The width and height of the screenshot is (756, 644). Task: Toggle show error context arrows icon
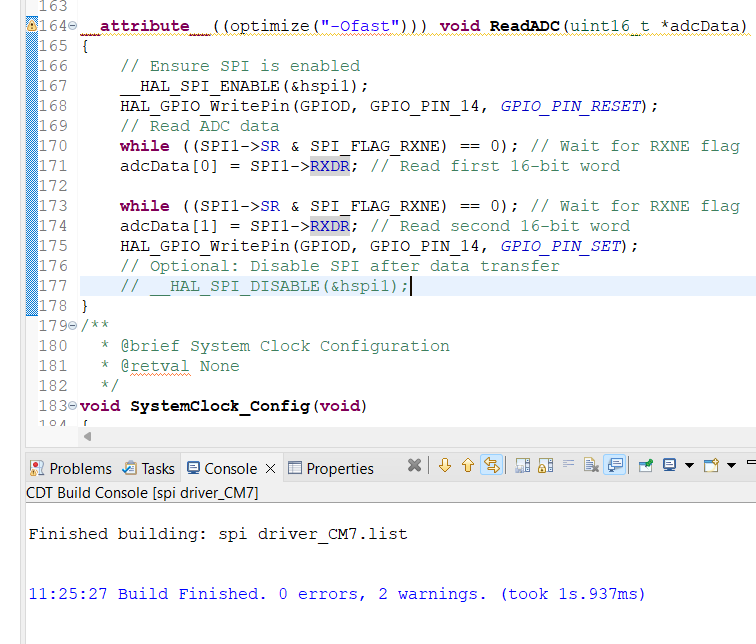491,466
